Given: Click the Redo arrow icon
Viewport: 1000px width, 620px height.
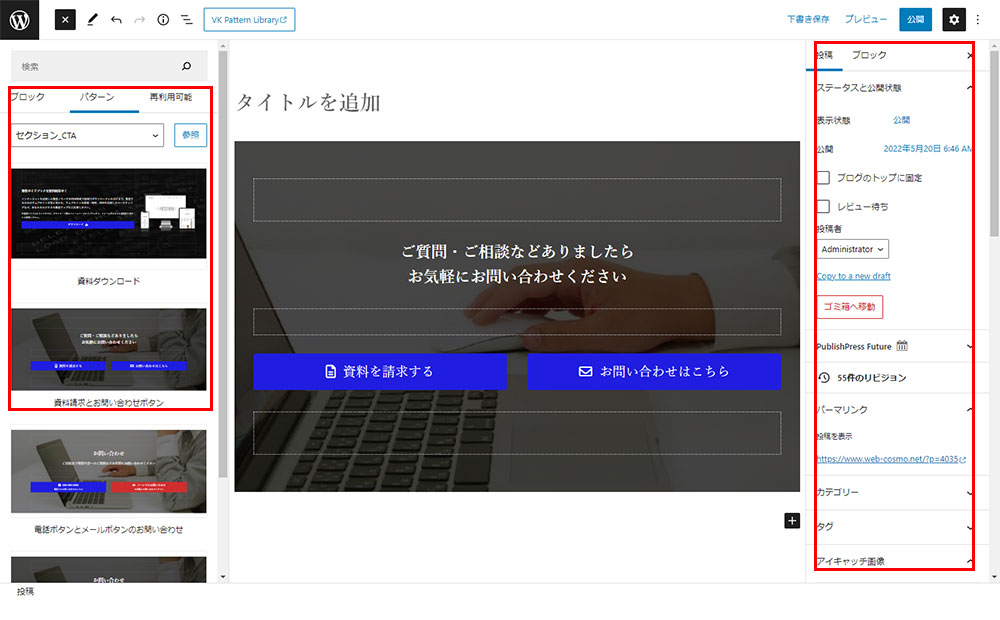Looking at the screenshot, I should pos(138,19).
